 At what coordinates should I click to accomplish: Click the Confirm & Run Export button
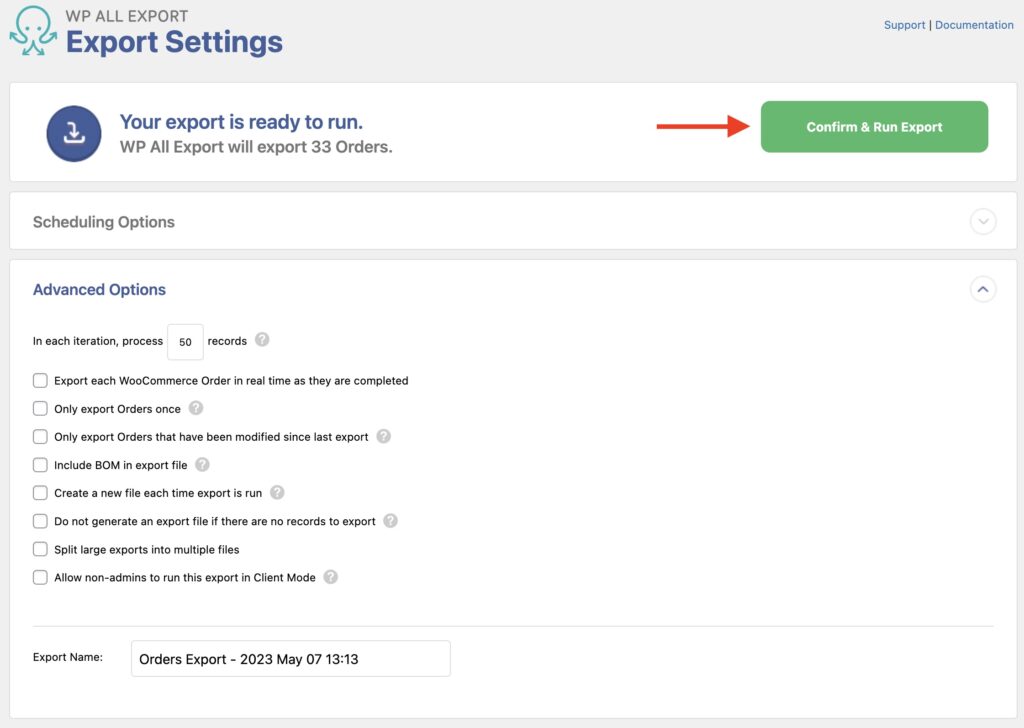tap(874, 127)
